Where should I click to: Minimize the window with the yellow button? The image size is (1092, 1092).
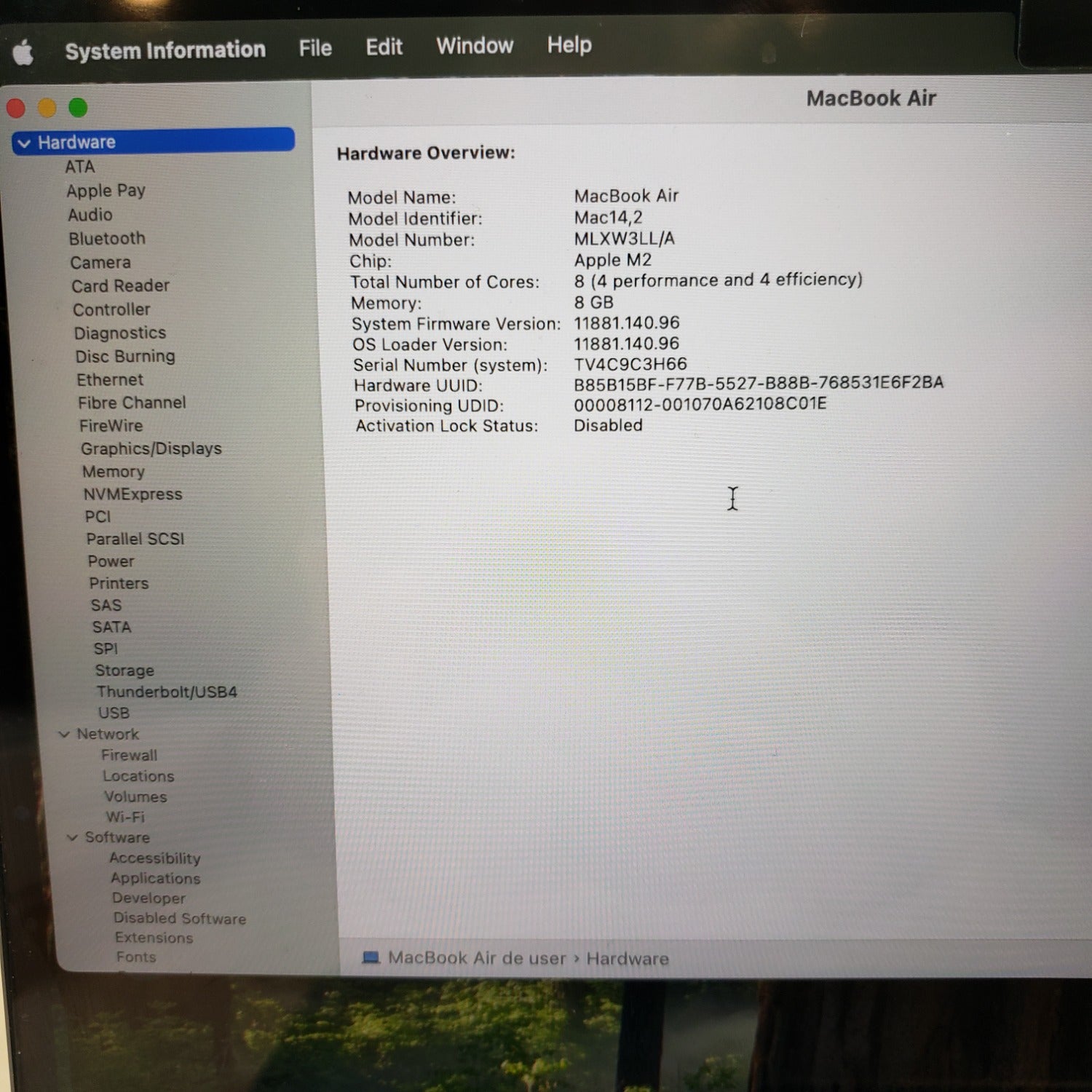47,108
